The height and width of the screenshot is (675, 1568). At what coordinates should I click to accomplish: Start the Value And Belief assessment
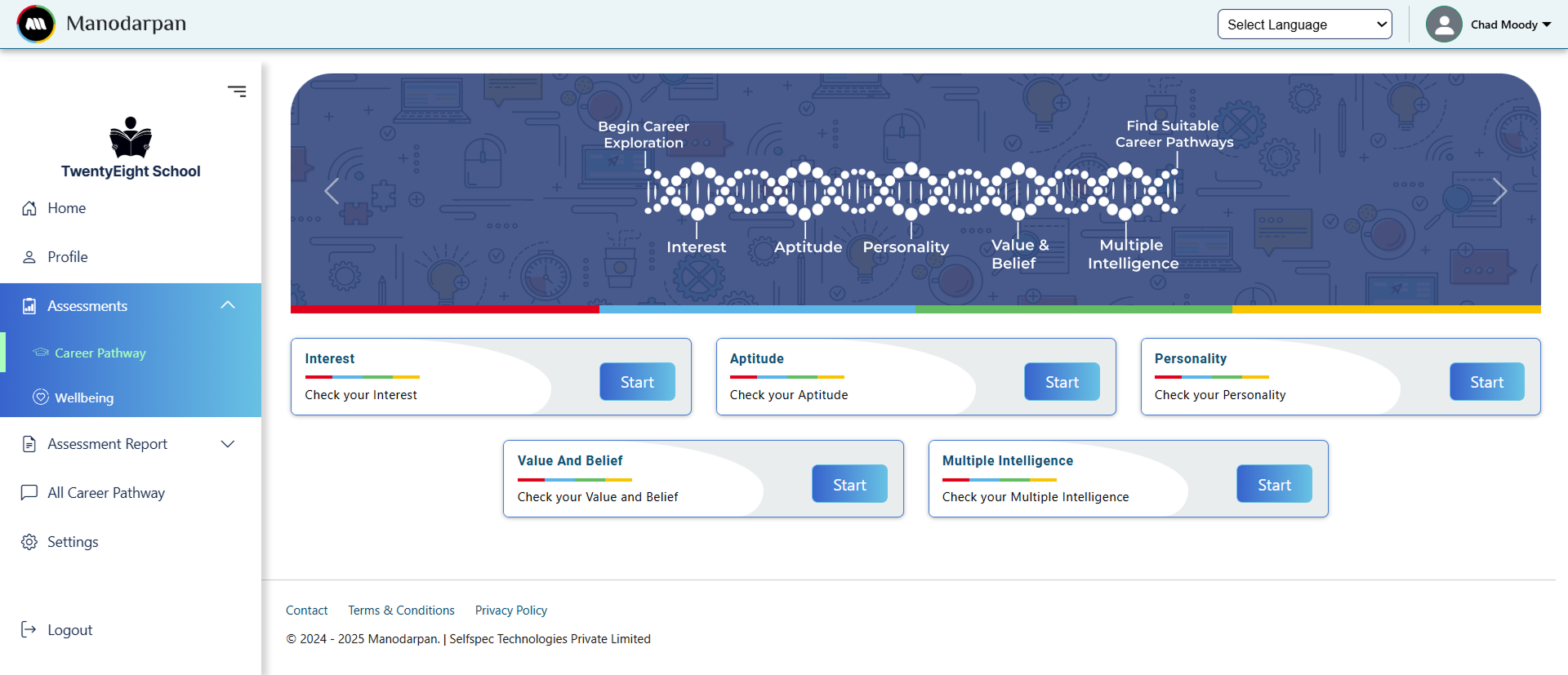(849, 485)
